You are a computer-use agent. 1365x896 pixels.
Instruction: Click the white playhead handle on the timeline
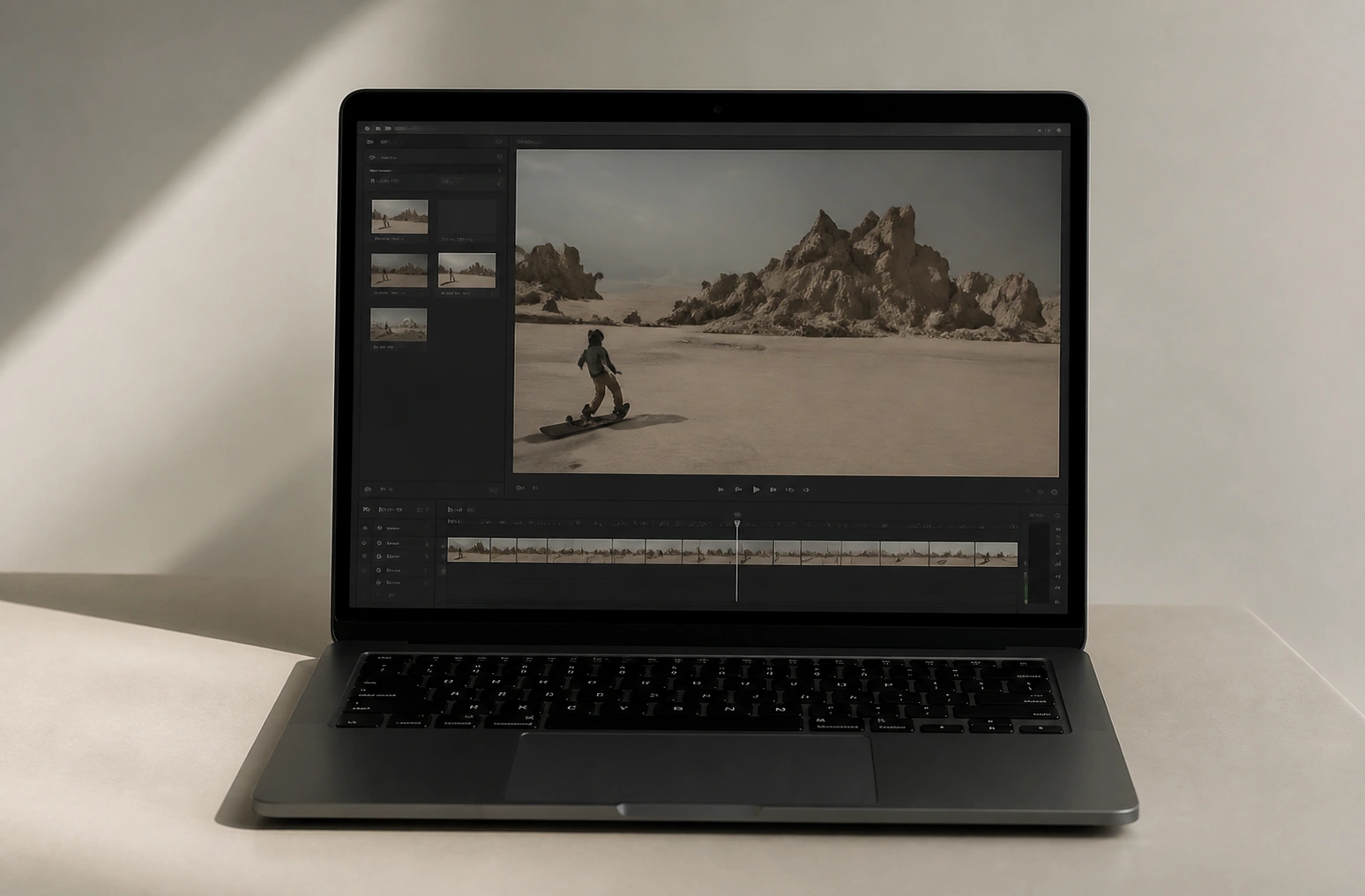(x=737, y=524)
